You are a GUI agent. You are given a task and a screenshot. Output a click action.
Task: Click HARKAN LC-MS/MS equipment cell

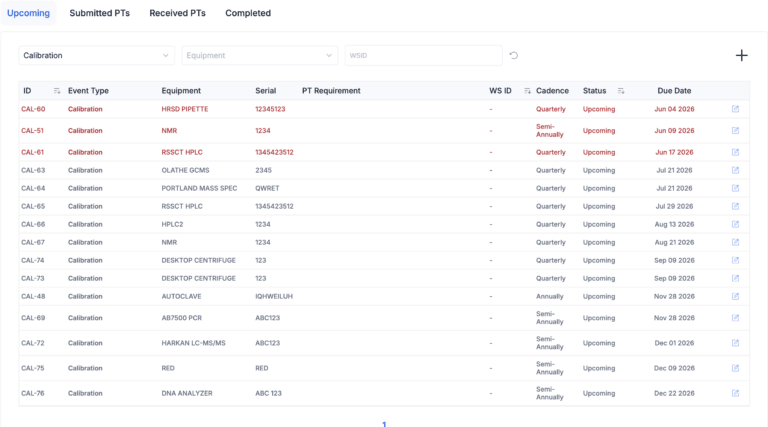pos(193,343)
